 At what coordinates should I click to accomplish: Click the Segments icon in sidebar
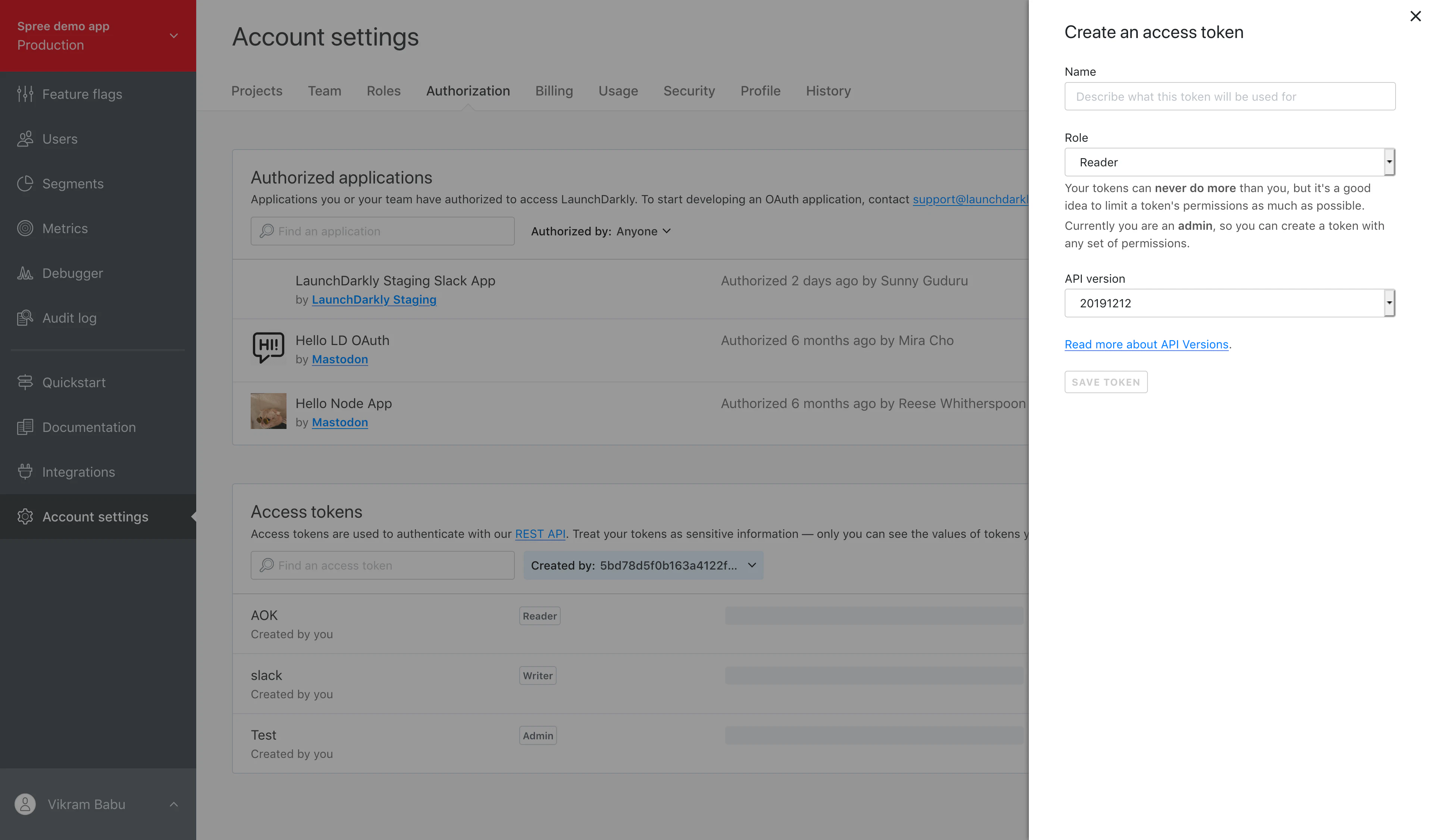tap(25, 184)
